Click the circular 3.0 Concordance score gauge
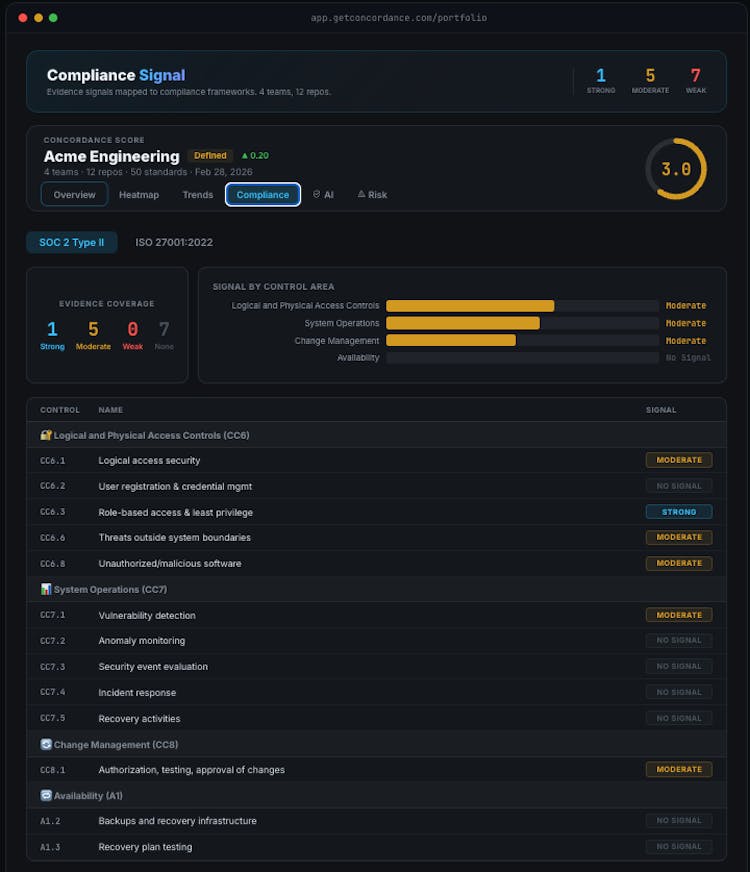Image resolution: width=750 pixels, height=872 pixels. [x=676, y=169]
